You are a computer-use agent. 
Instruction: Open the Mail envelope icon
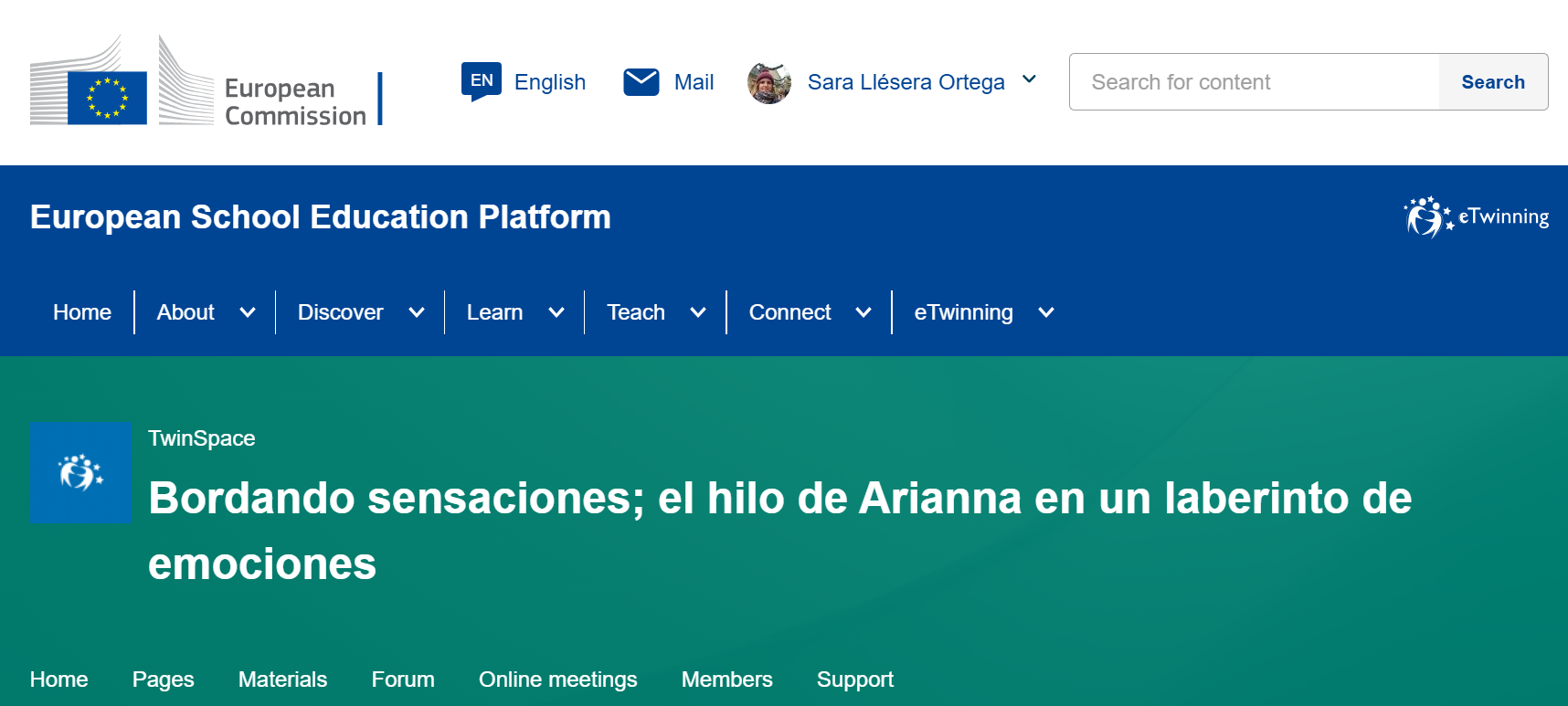641,82
